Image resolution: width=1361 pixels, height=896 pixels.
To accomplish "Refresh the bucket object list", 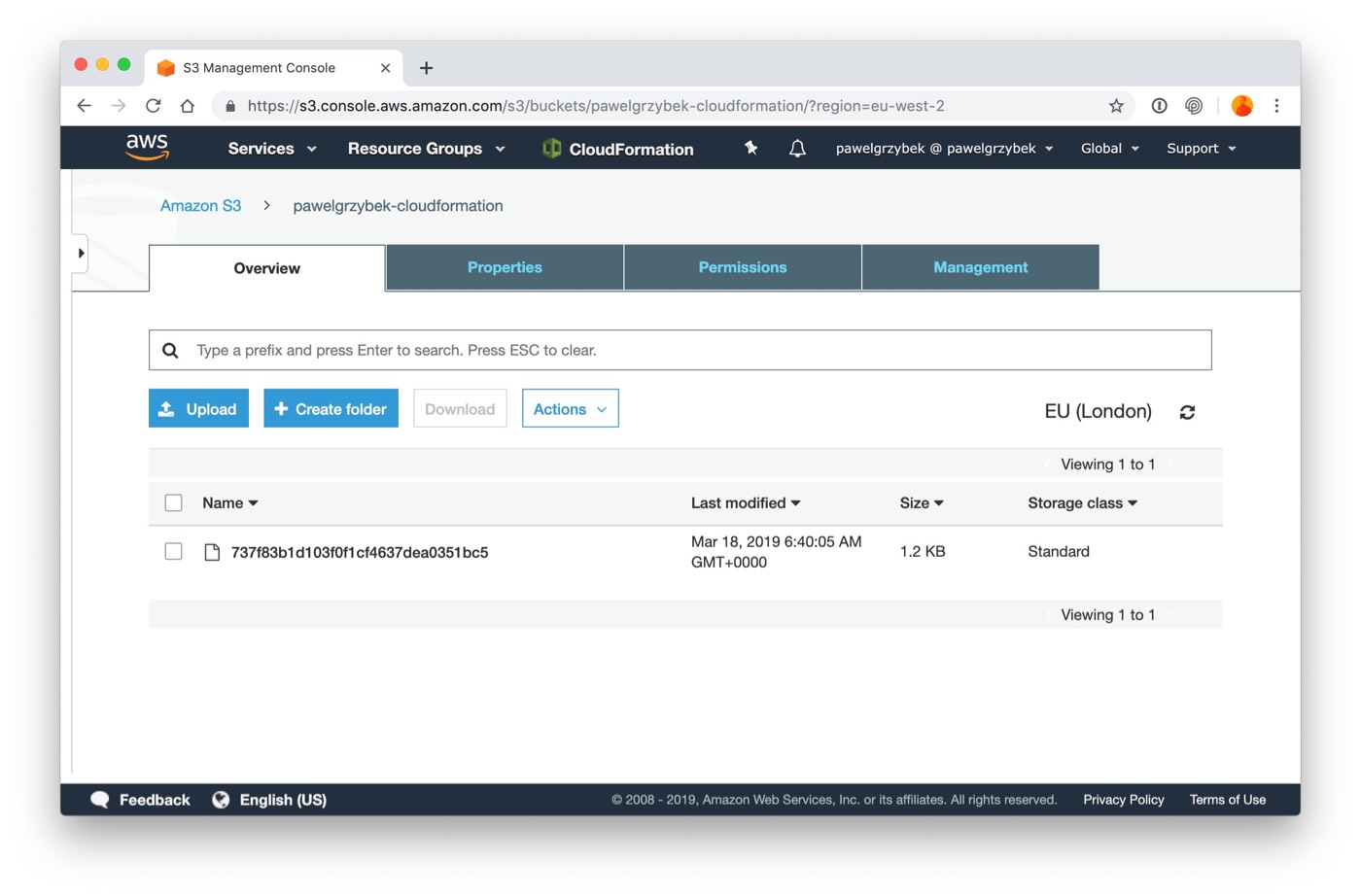I will (1187, 412).
